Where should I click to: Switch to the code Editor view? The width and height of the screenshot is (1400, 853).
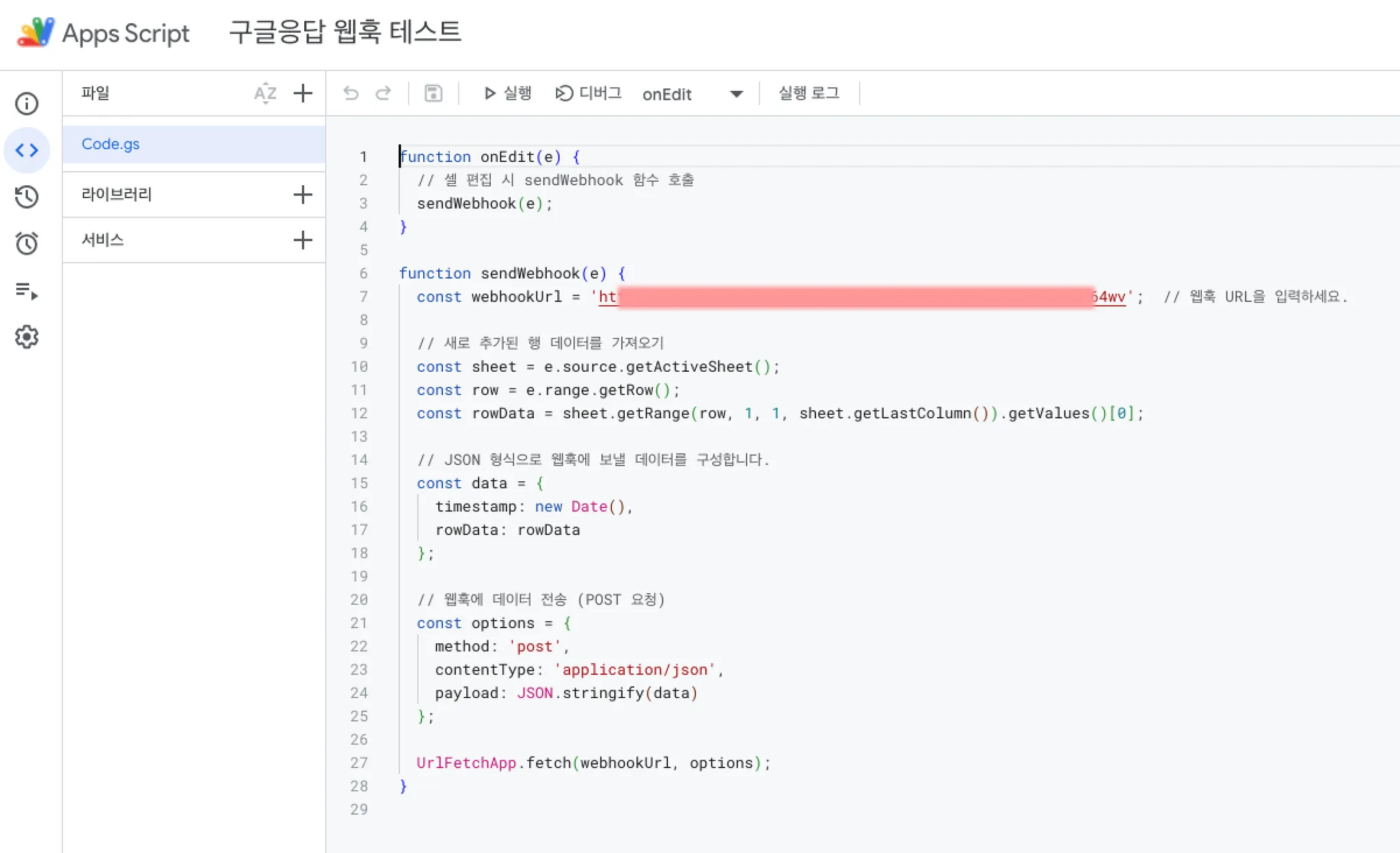pos(27,150)
